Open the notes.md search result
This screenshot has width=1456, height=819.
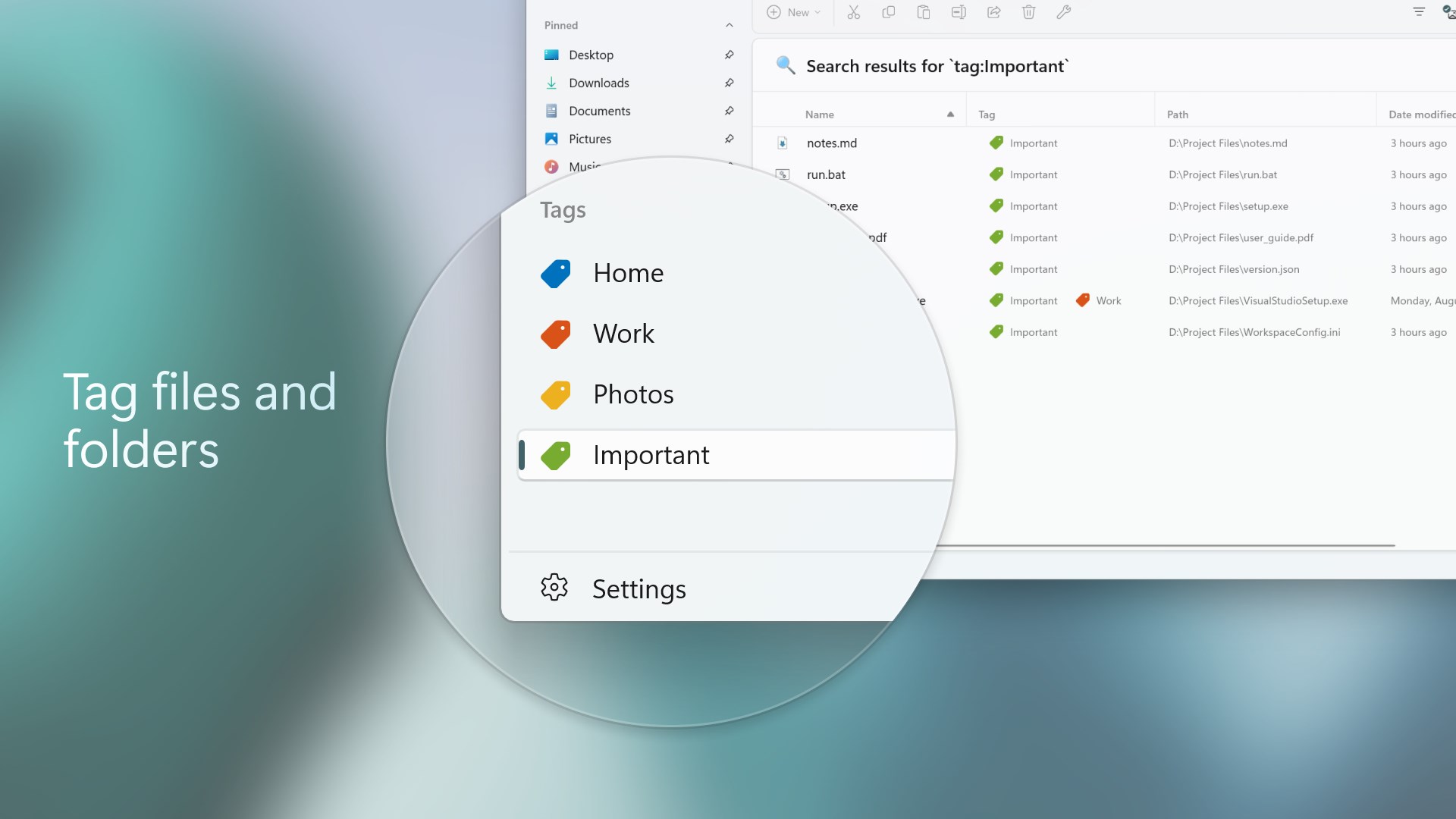pyautogui.click(x=832, y=143)
